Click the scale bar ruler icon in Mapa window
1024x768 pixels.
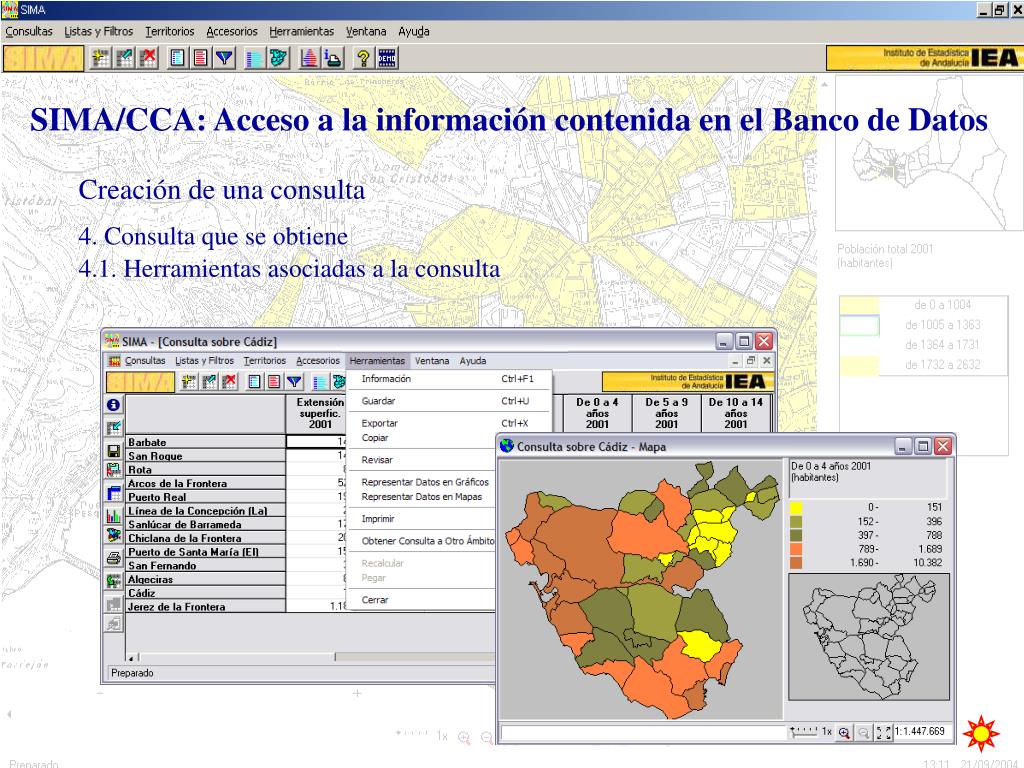[803, 732]
